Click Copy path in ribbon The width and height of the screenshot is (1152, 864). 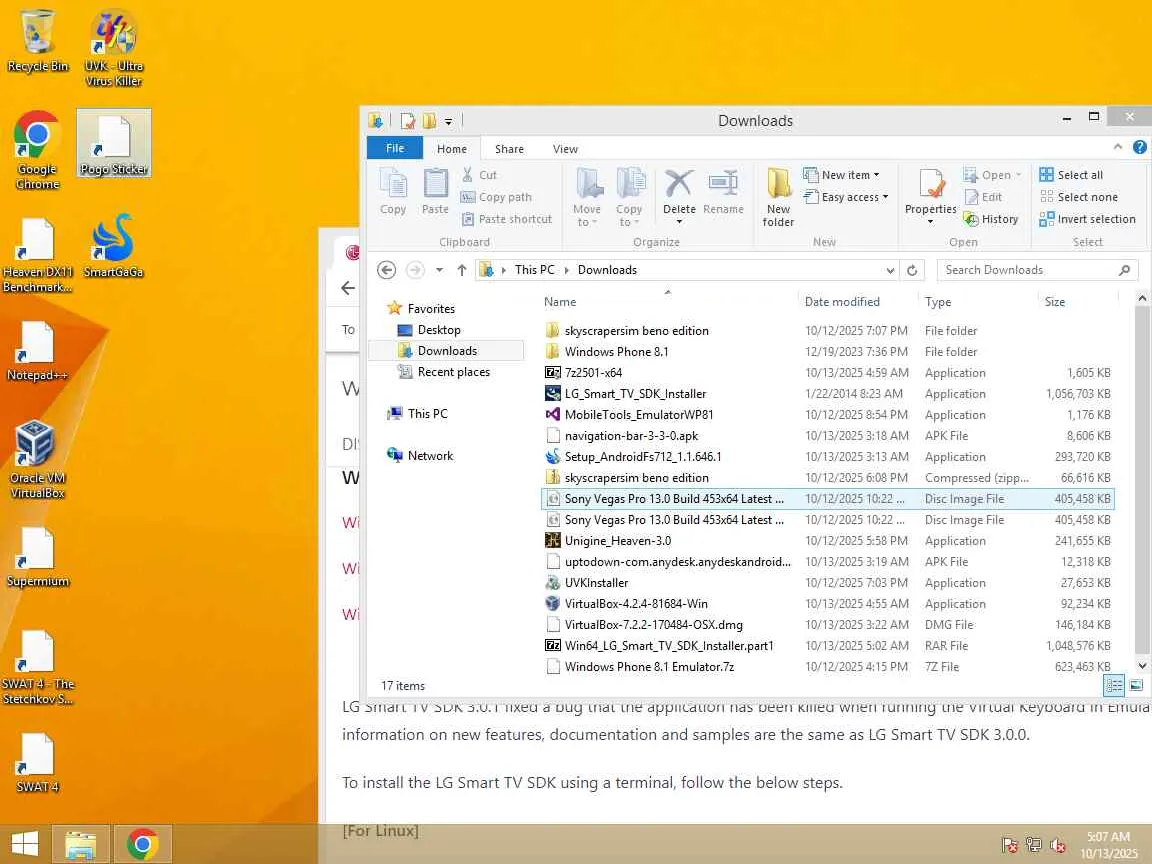coord(496,197)
